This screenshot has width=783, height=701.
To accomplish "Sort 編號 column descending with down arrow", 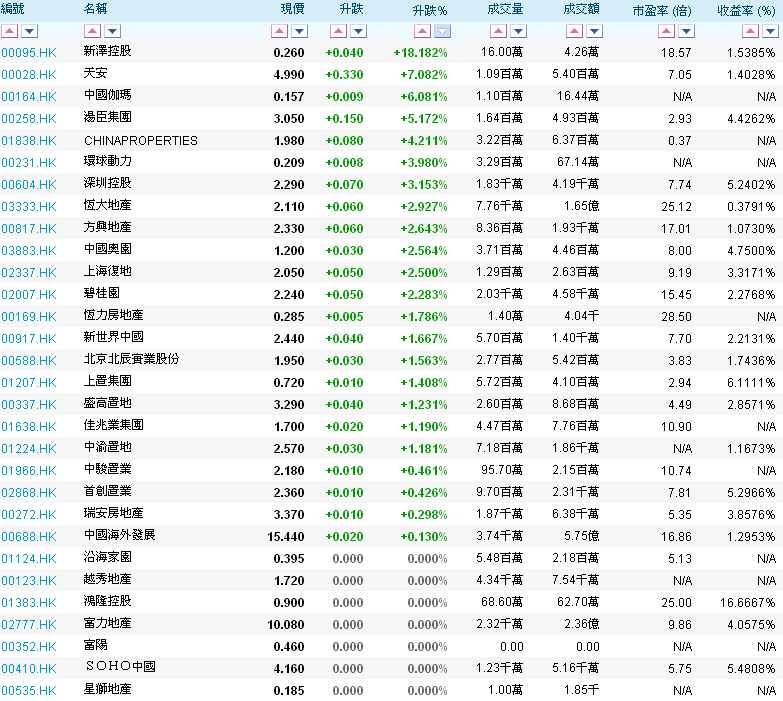I will (29, 31).
